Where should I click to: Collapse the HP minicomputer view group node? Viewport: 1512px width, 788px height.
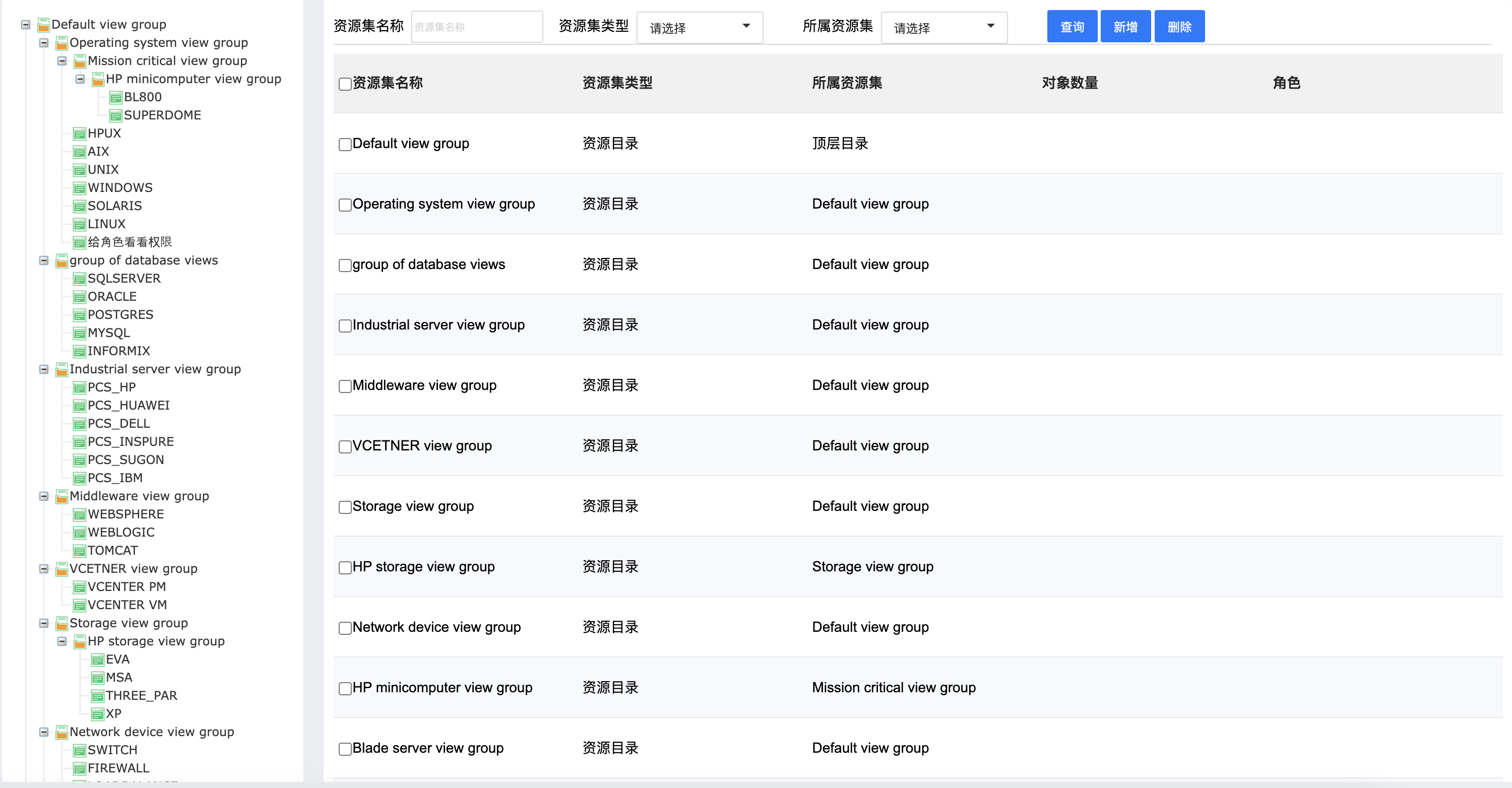(x=80, y=79)
